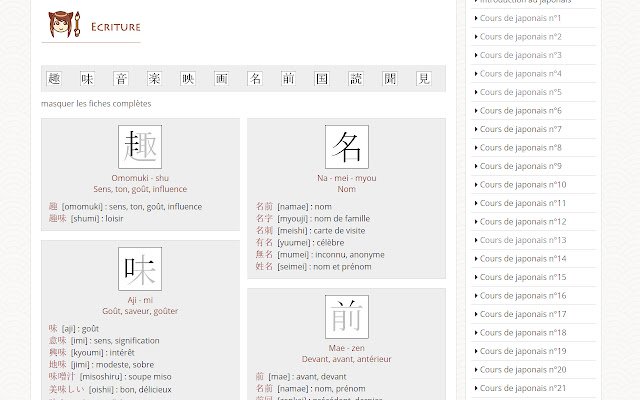
Task: Go to Cours de japonais n°3
Action: coord(520,55)
